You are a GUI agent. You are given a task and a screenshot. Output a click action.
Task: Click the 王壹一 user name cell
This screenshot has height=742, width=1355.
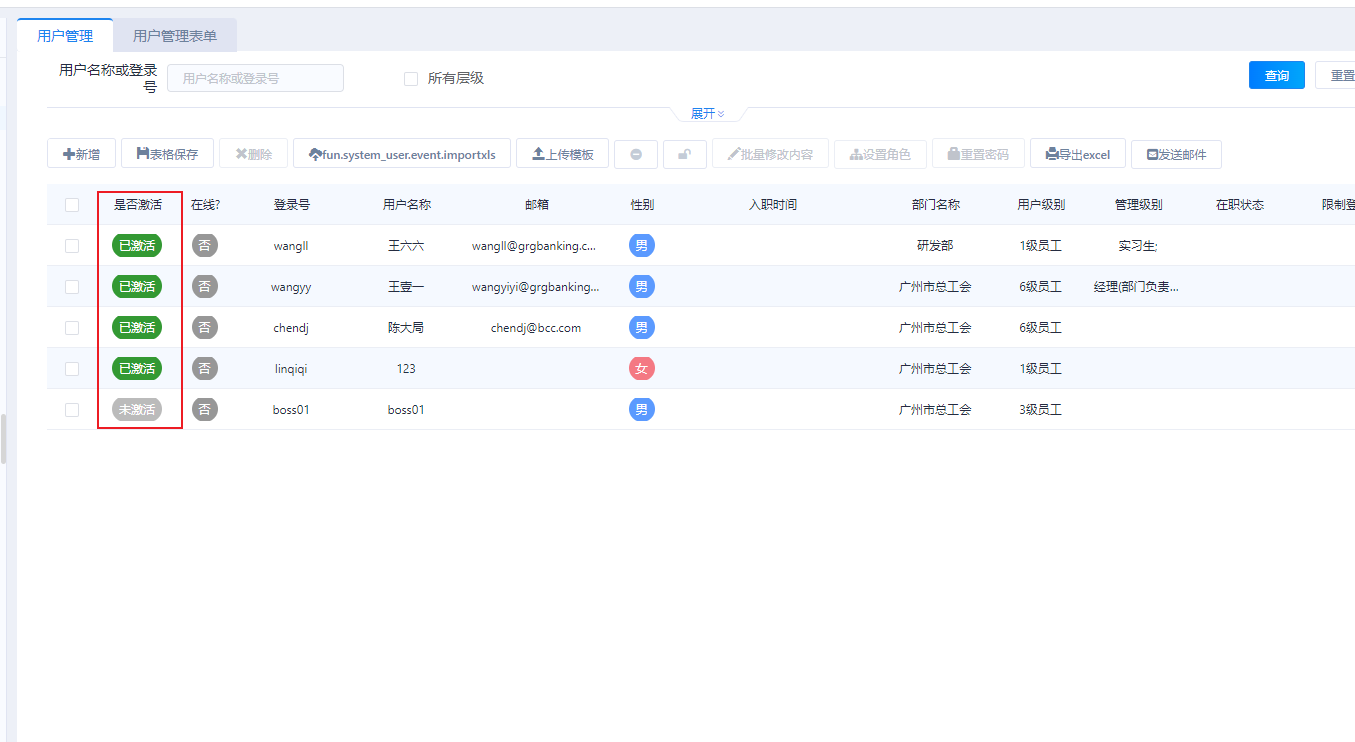(406, 287)
